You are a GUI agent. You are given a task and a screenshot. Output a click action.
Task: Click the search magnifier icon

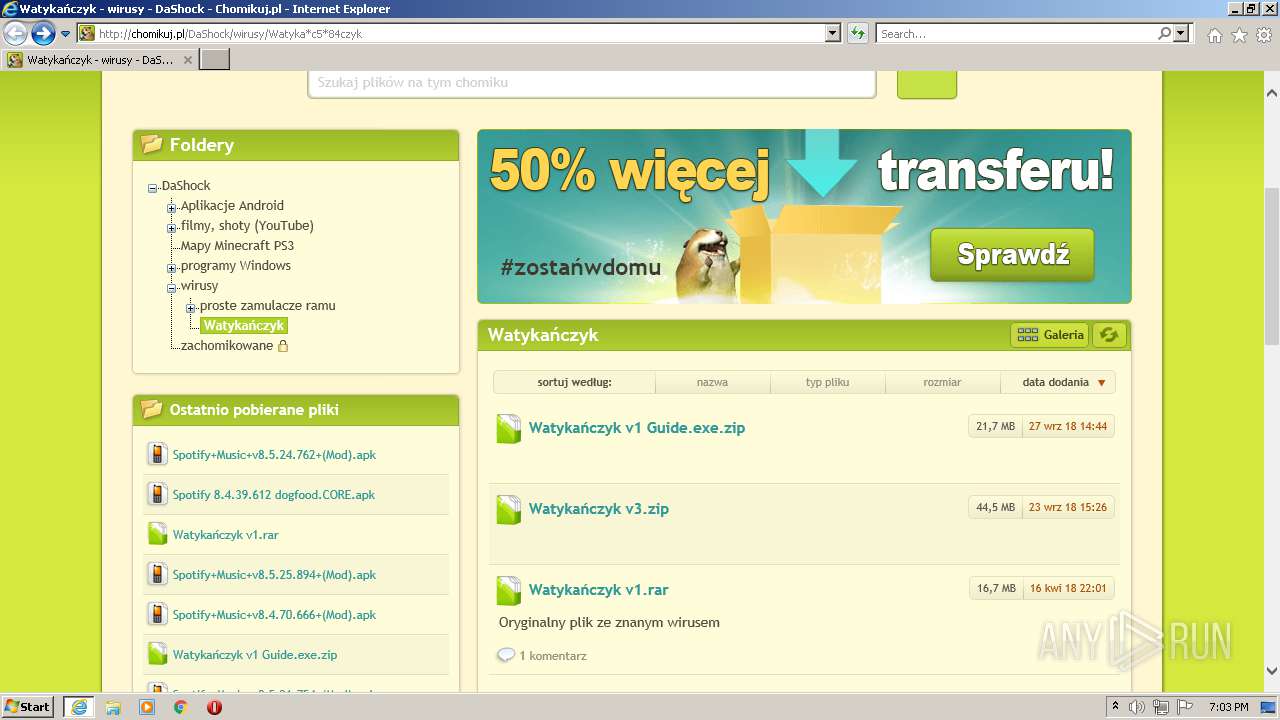pos(1164,34)
